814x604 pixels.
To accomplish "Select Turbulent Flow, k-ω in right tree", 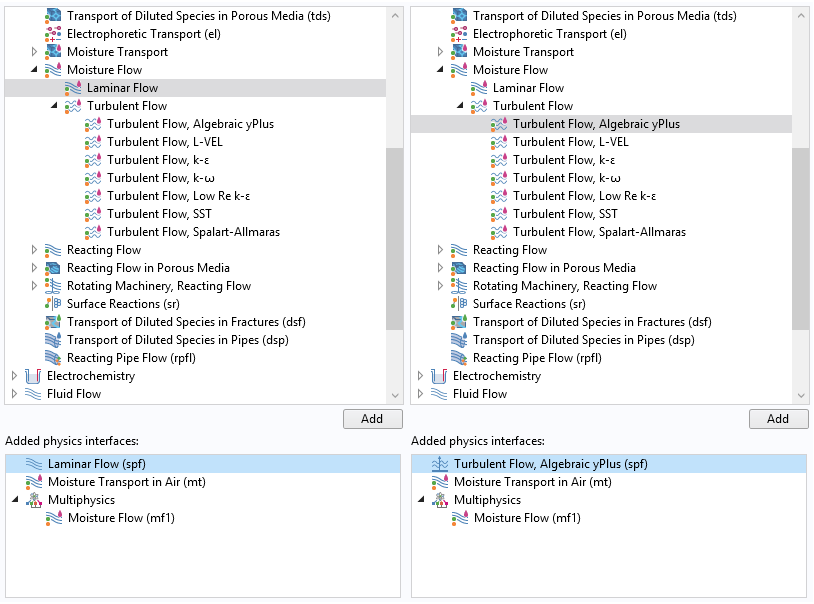I will point(567,178).
